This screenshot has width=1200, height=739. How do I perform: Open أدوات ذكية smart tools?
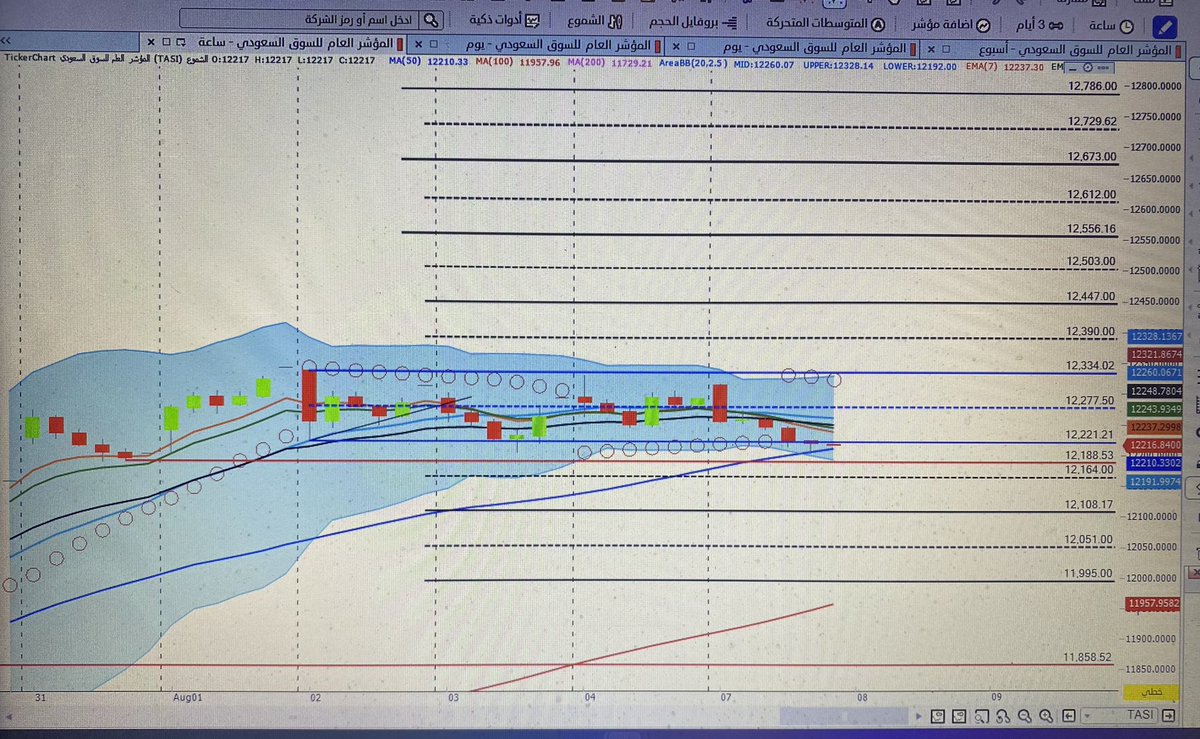tap(505, 21)
